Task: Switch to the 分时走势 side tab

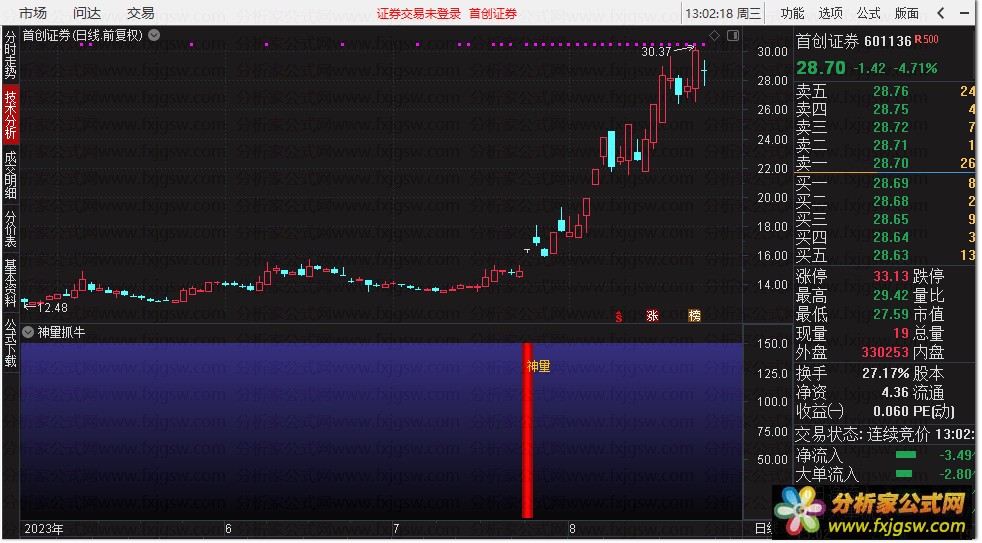Action: tap(11, 55)
